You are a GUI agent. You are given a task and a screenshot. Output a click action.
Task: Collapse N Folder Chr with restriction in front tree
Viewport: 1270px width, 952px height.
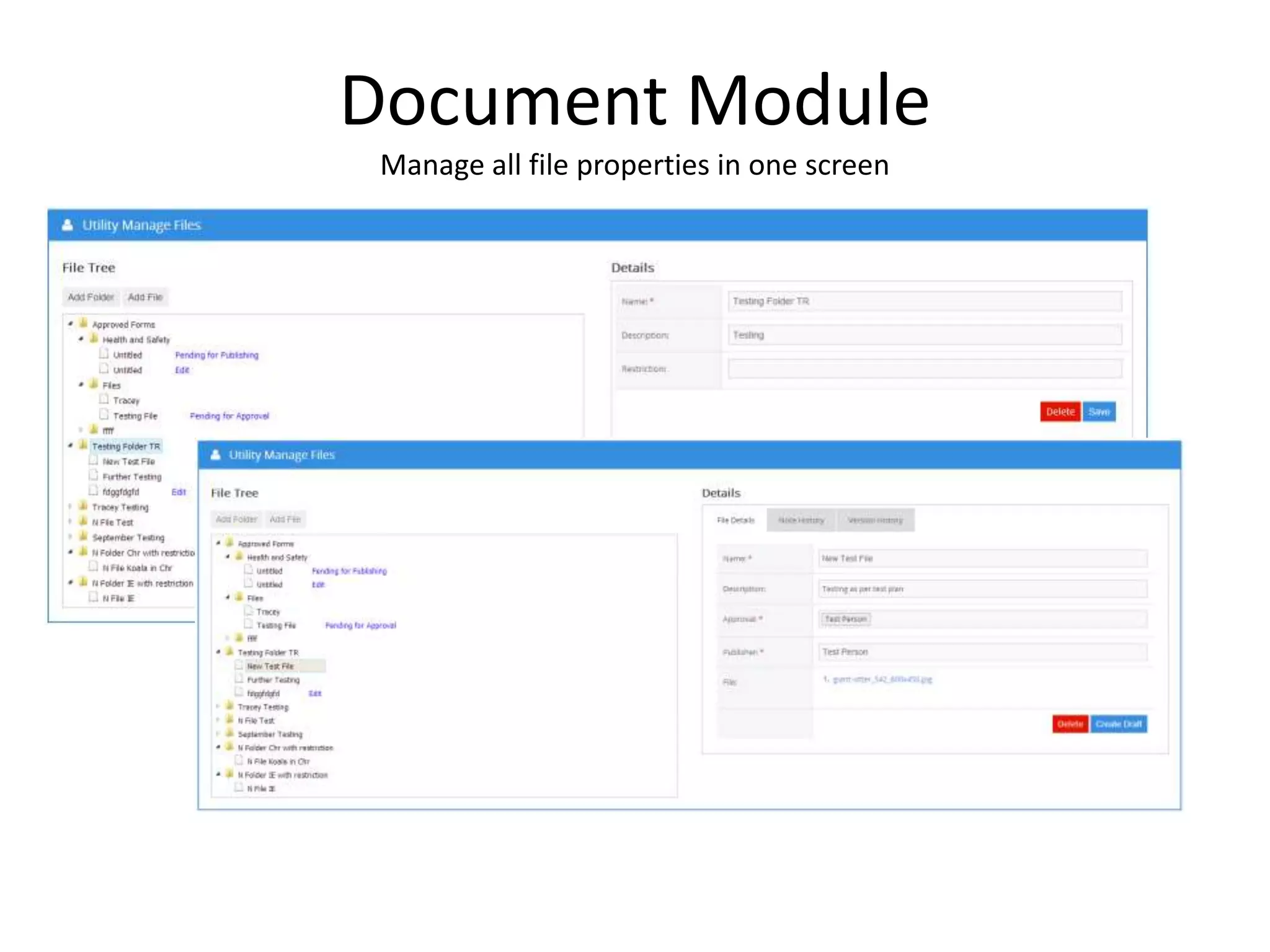click(x=218, y=747)
